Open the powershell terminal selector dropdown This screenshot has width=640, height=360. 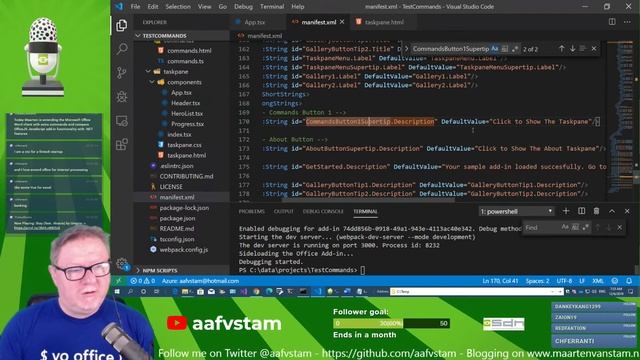click(x=516, y=211)
